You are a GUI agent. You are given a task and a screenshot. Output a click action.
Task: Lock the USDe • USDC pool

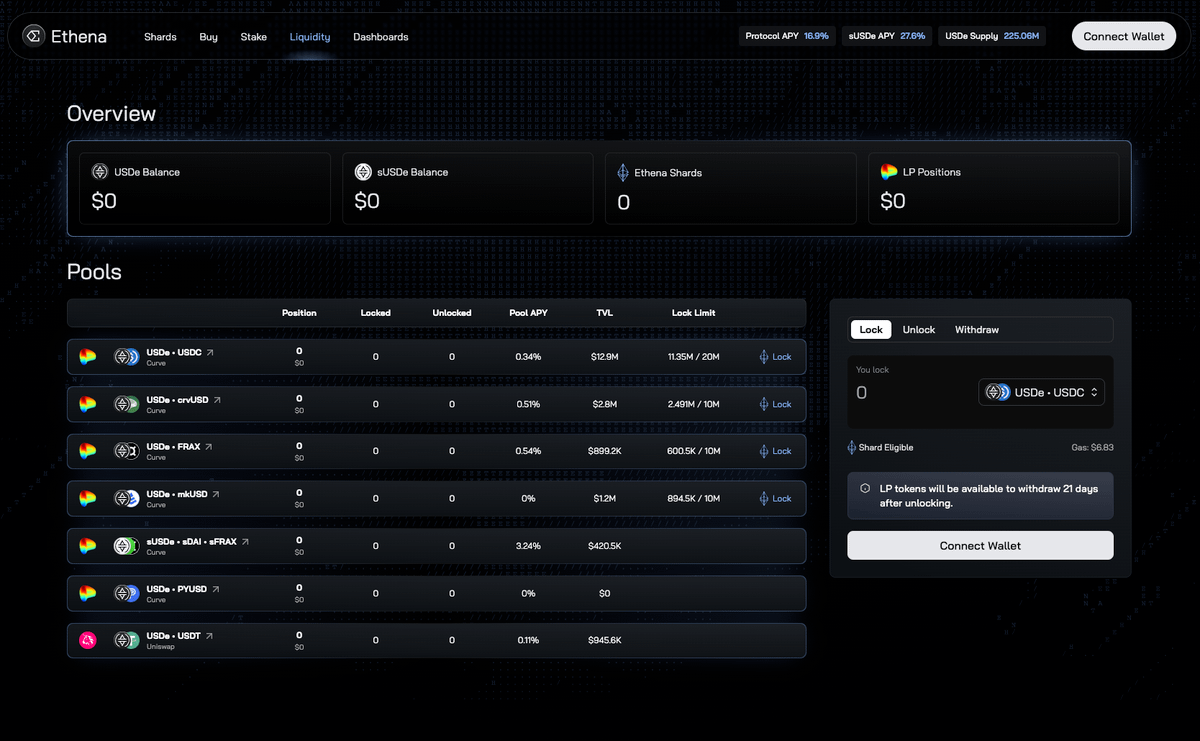coord(775,357)
